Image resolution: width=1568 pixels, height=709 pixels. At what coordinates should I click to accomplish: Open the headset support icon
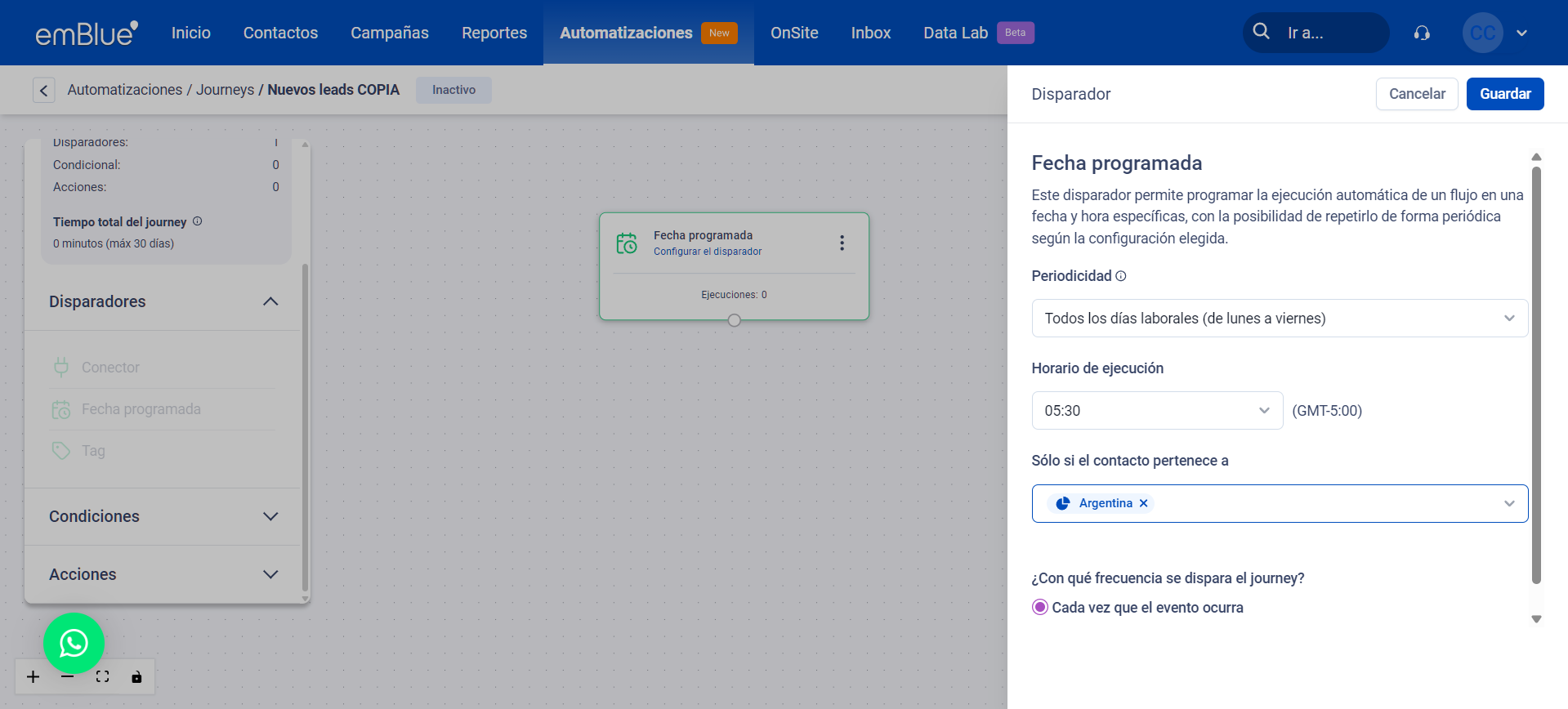pyautogui.click(x=1422, y=33)
